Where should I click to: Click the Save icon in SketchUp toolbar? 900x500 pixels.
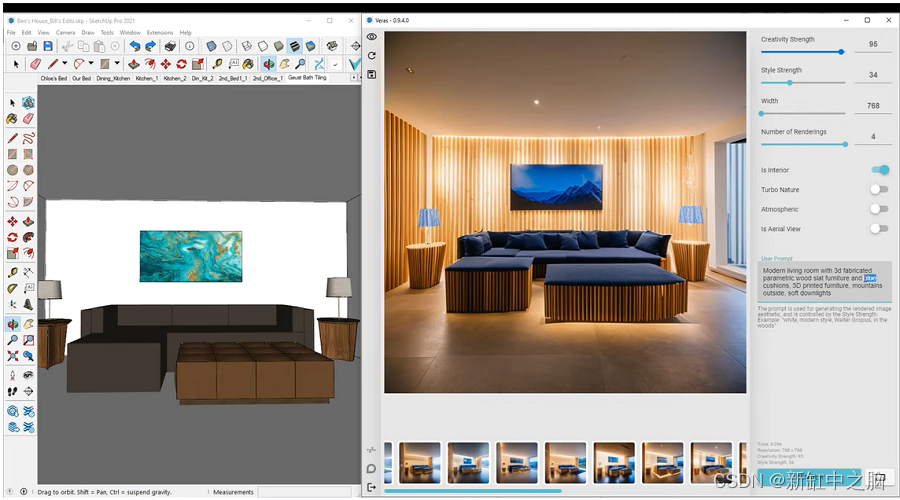tap(48, 46)
